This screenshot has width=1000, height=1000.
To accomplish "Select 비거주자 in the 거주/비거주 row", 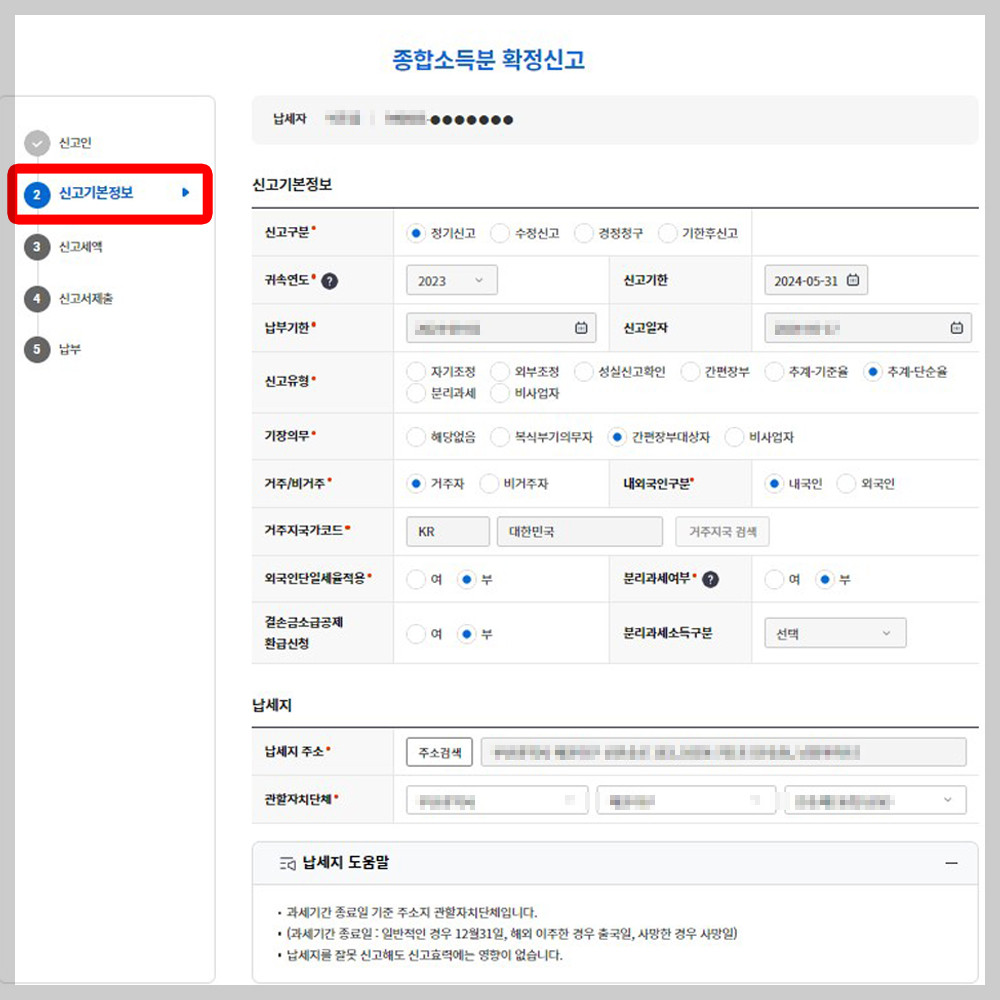I will tap(491, 483).
